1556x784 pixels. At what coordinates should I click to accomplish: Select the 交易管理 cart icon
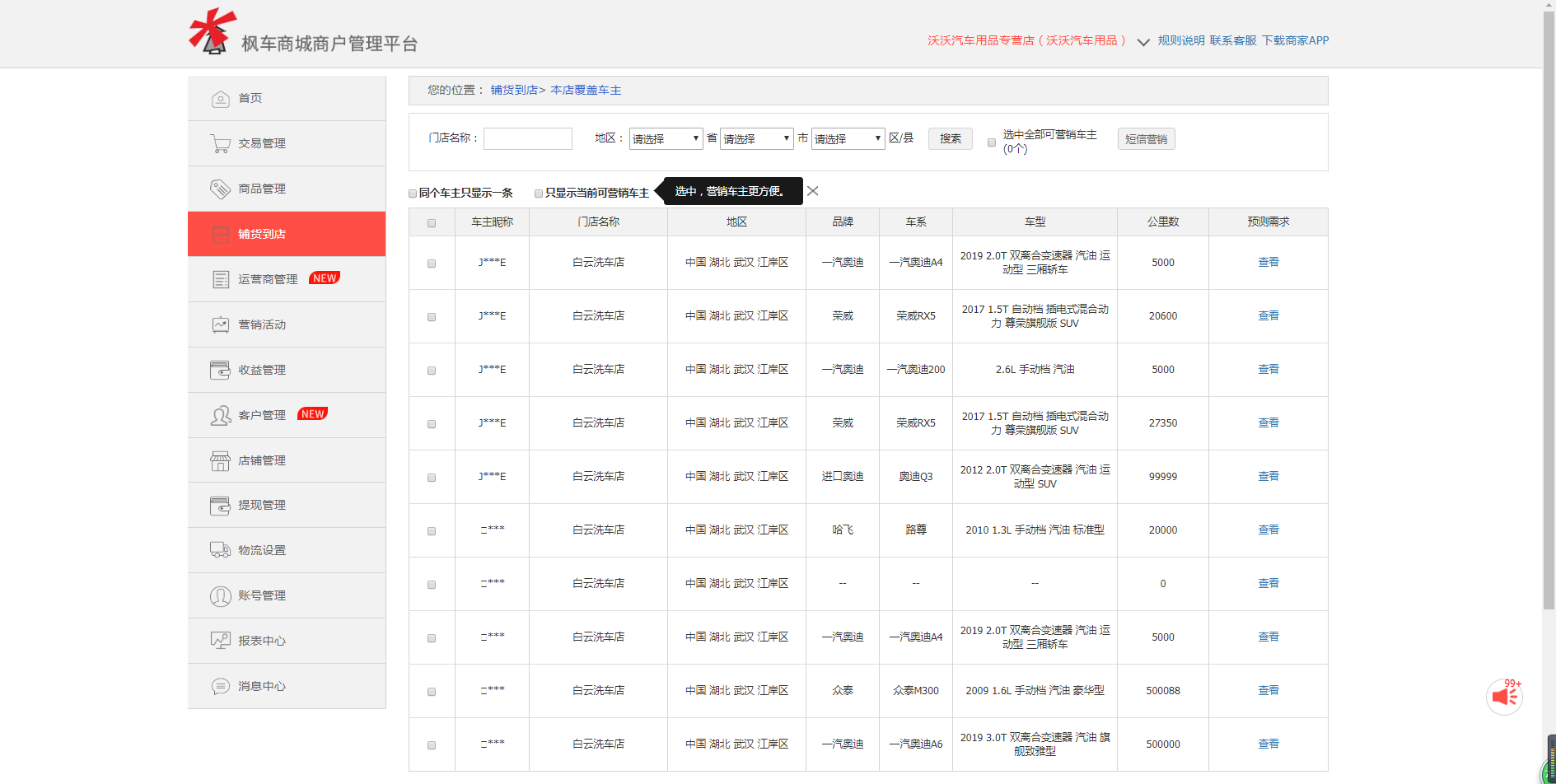coord(219,143)
